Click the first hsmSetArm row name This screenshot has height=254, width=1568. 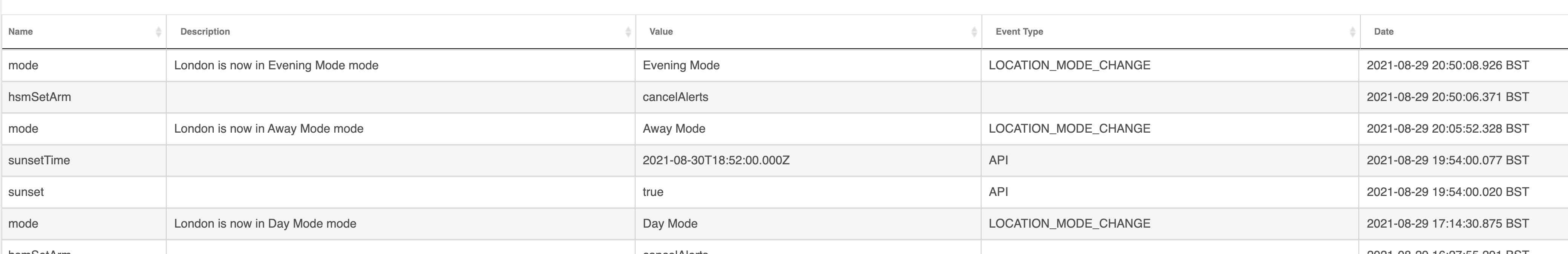coord(40,97)
